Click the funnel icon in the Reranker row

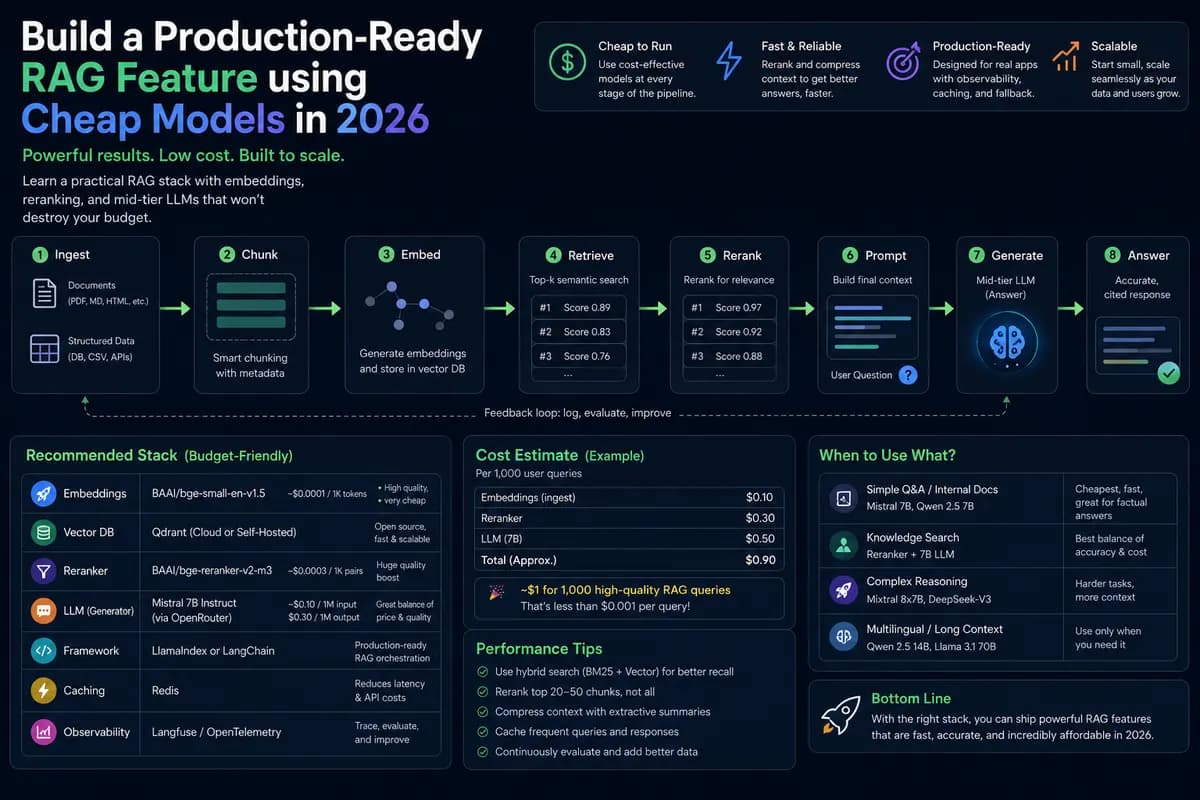[x=44, y=571]
